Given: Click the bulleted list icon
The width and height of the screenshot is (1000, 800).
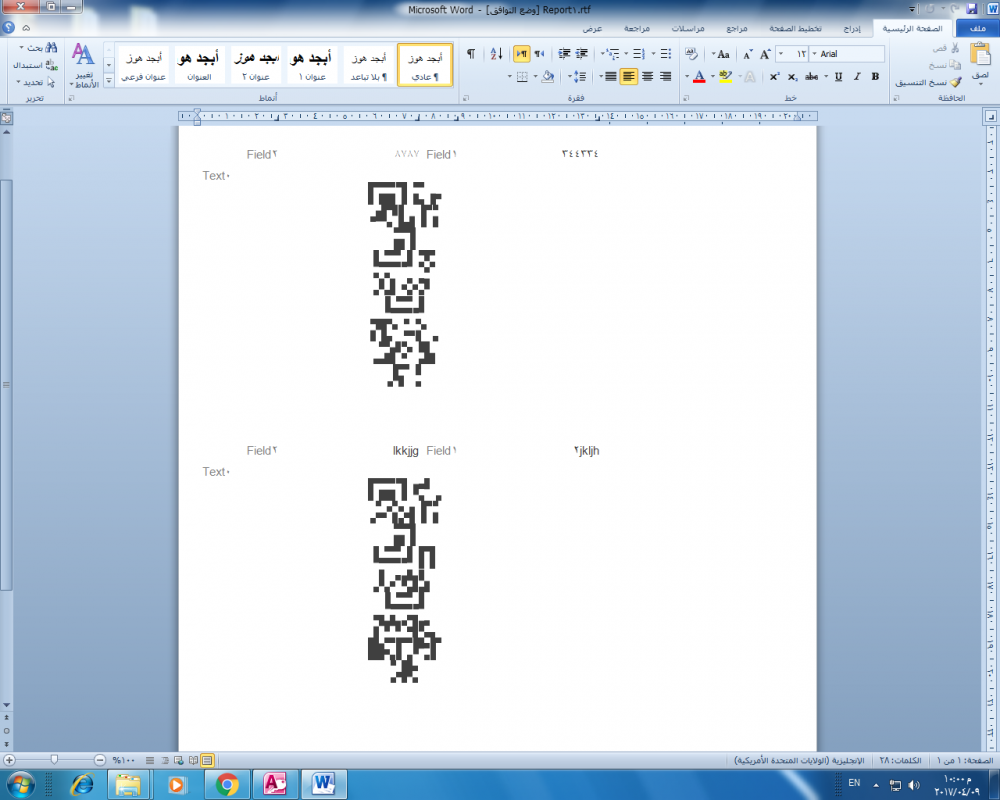Looking at the screenshot, I should click(x=665, y=54).
